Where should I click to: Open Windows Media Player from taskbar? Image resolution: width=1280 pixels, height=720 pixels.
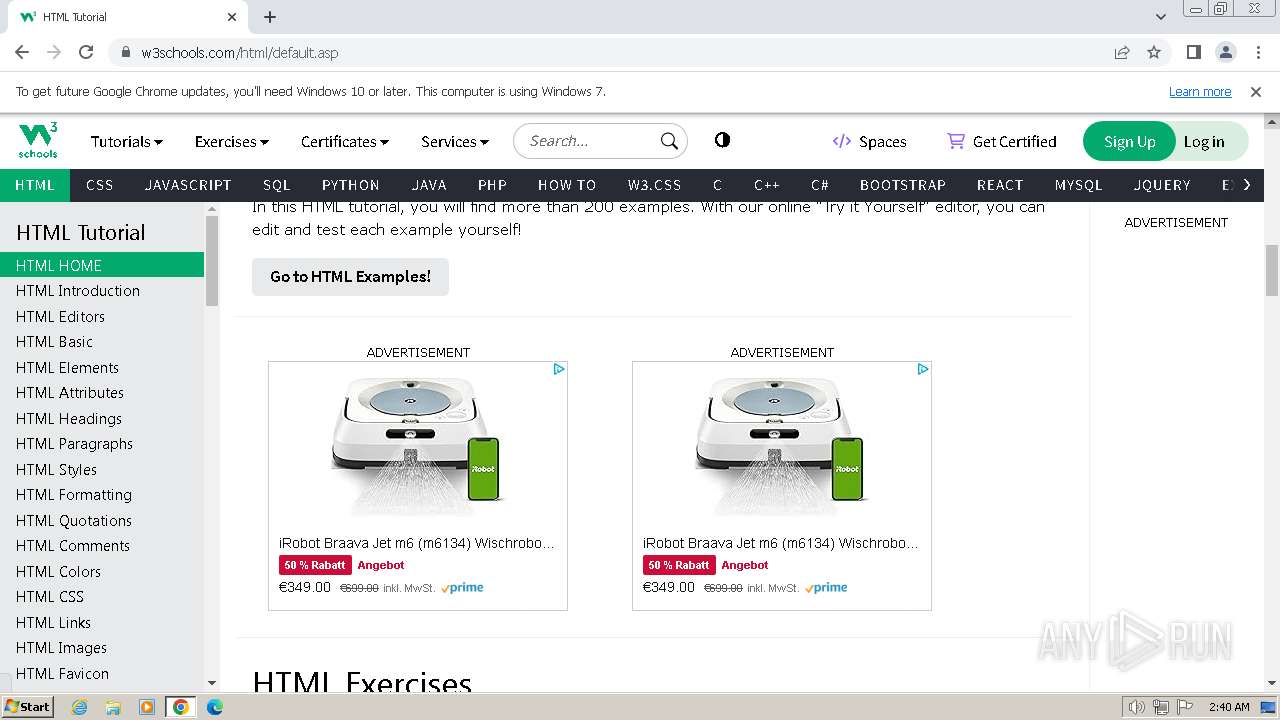147,707
